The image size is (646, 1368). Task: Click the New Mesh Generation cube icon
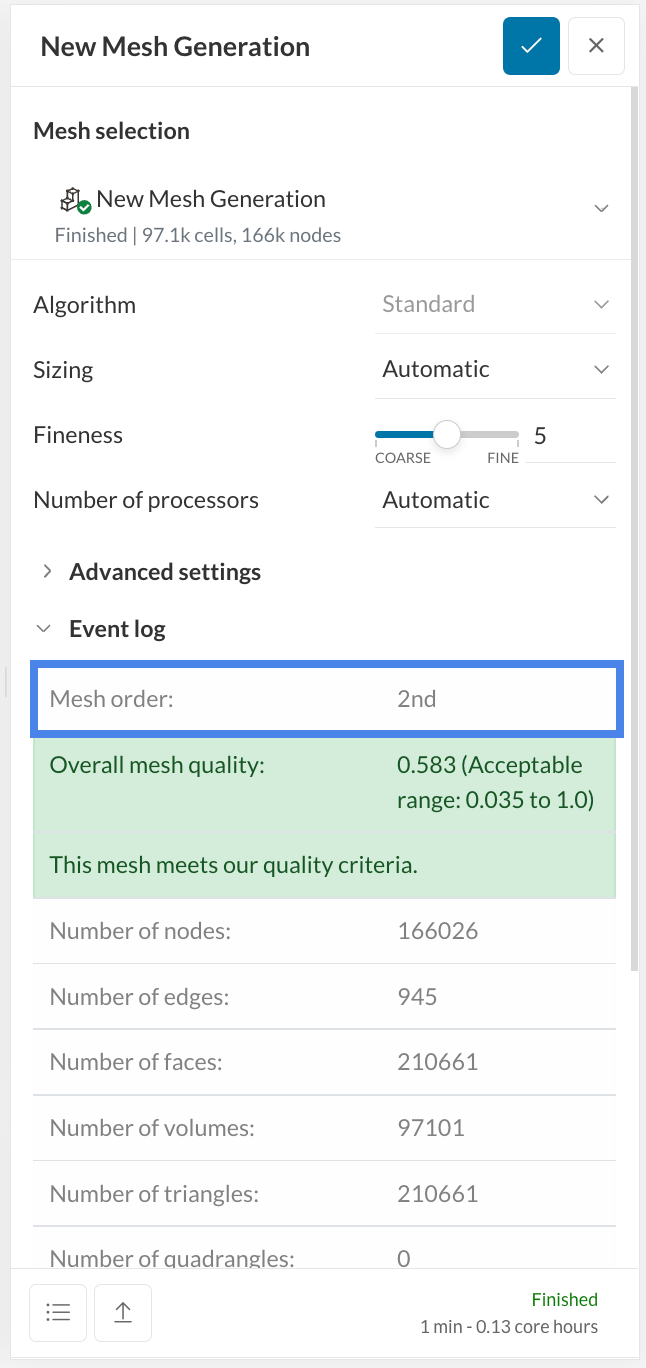click(x=70, y=198)
